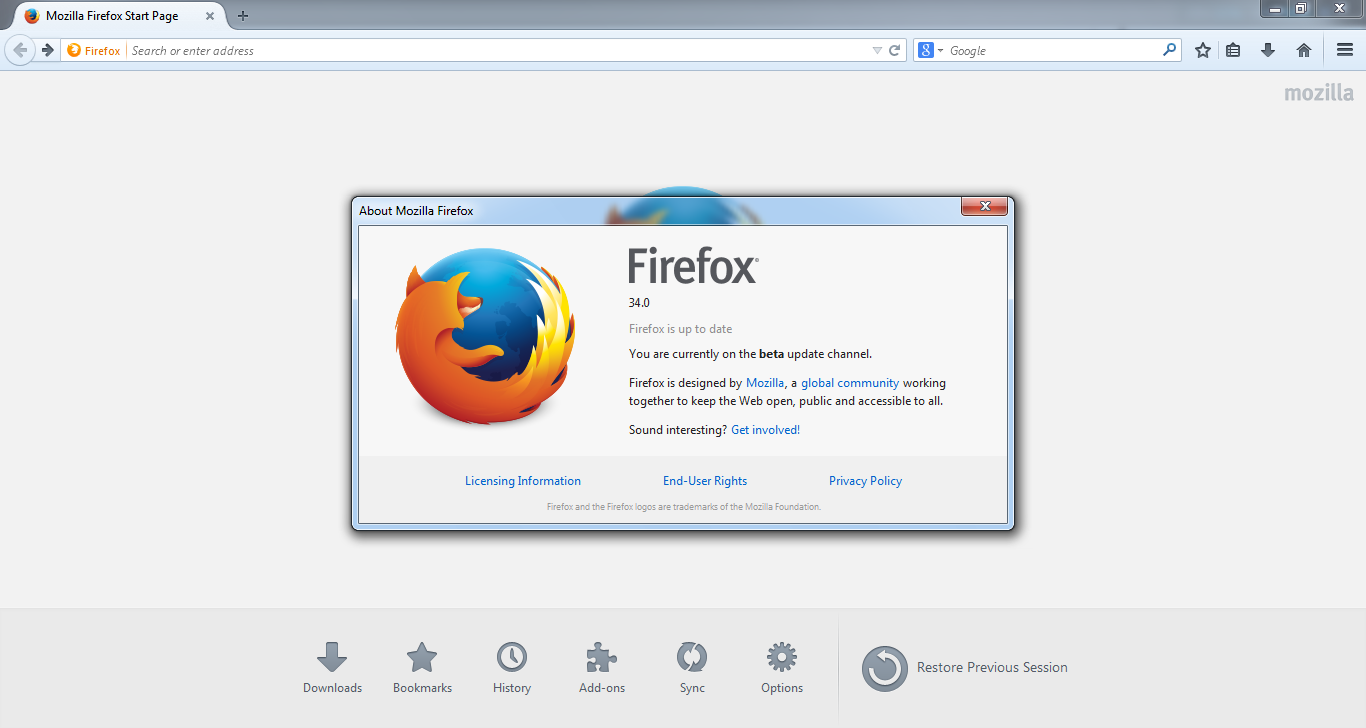Viewport: 1366px width, 728px height.
Task: Open History from start page launcher
Action: click(x=512, y=668)
